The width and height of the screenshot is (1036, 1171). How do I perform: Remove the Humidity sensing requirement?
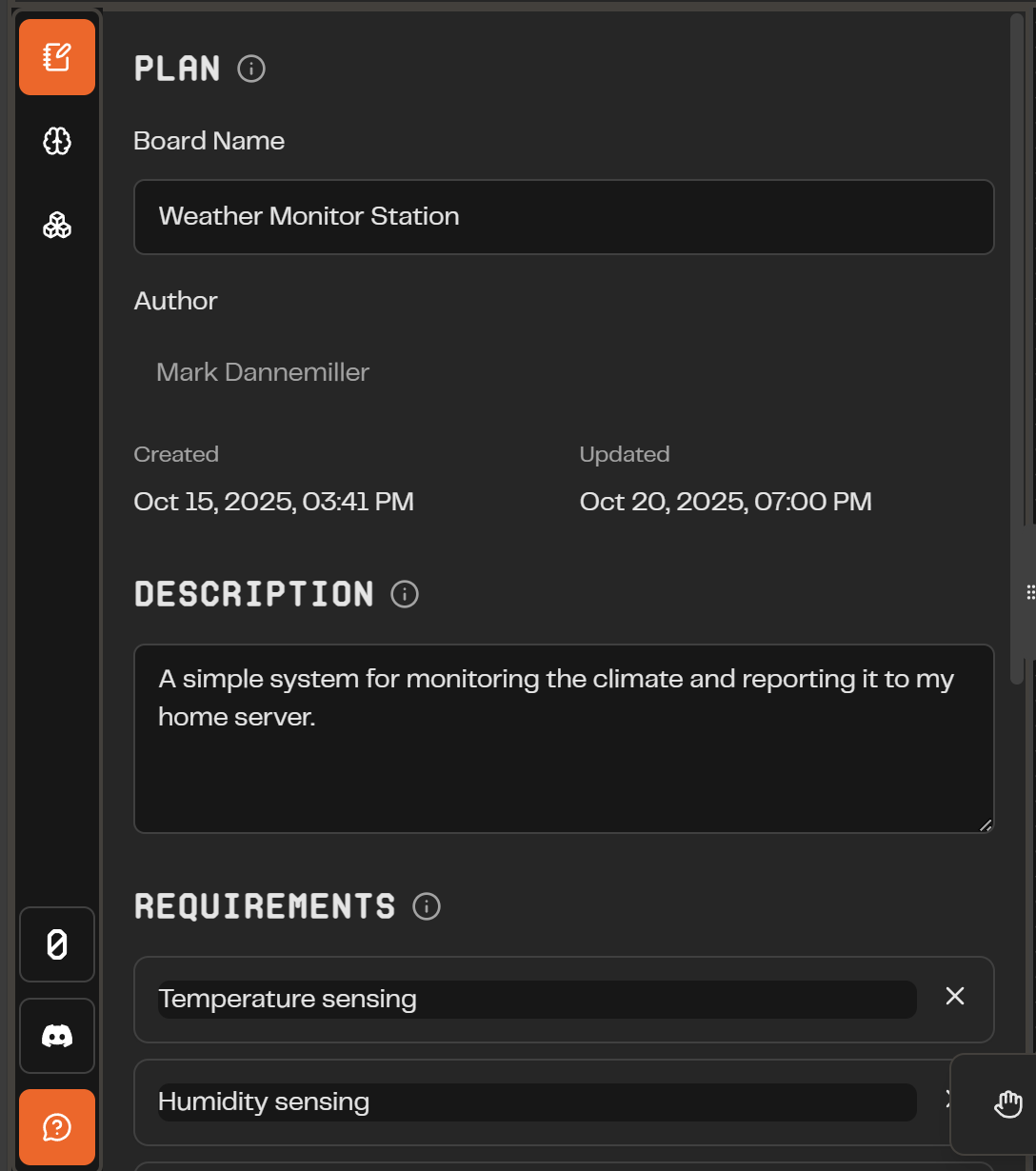pyautogui.click(x=948, y=1099)
